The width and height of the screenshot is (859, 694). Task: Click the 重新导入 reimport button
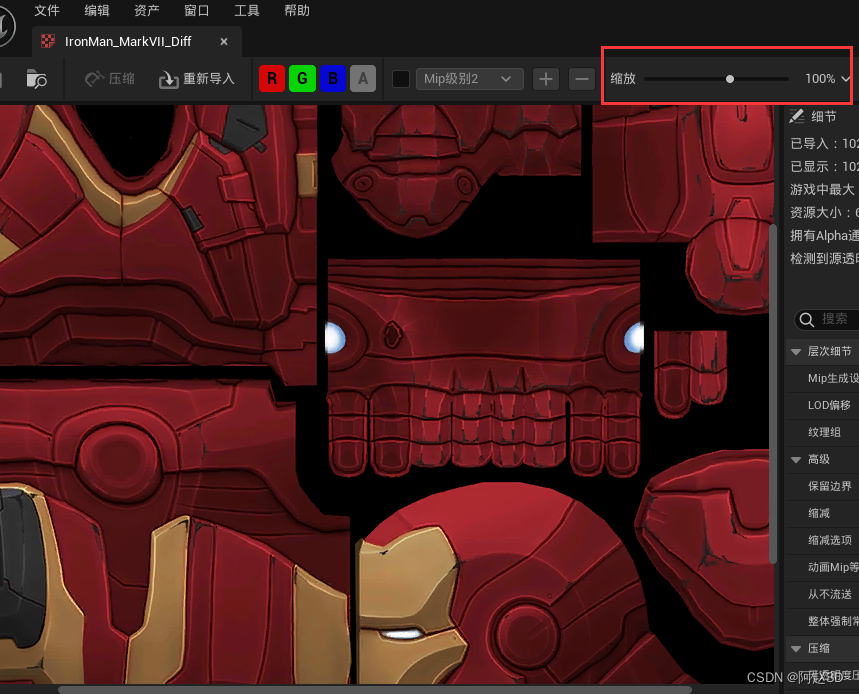(x=197, y=79)
